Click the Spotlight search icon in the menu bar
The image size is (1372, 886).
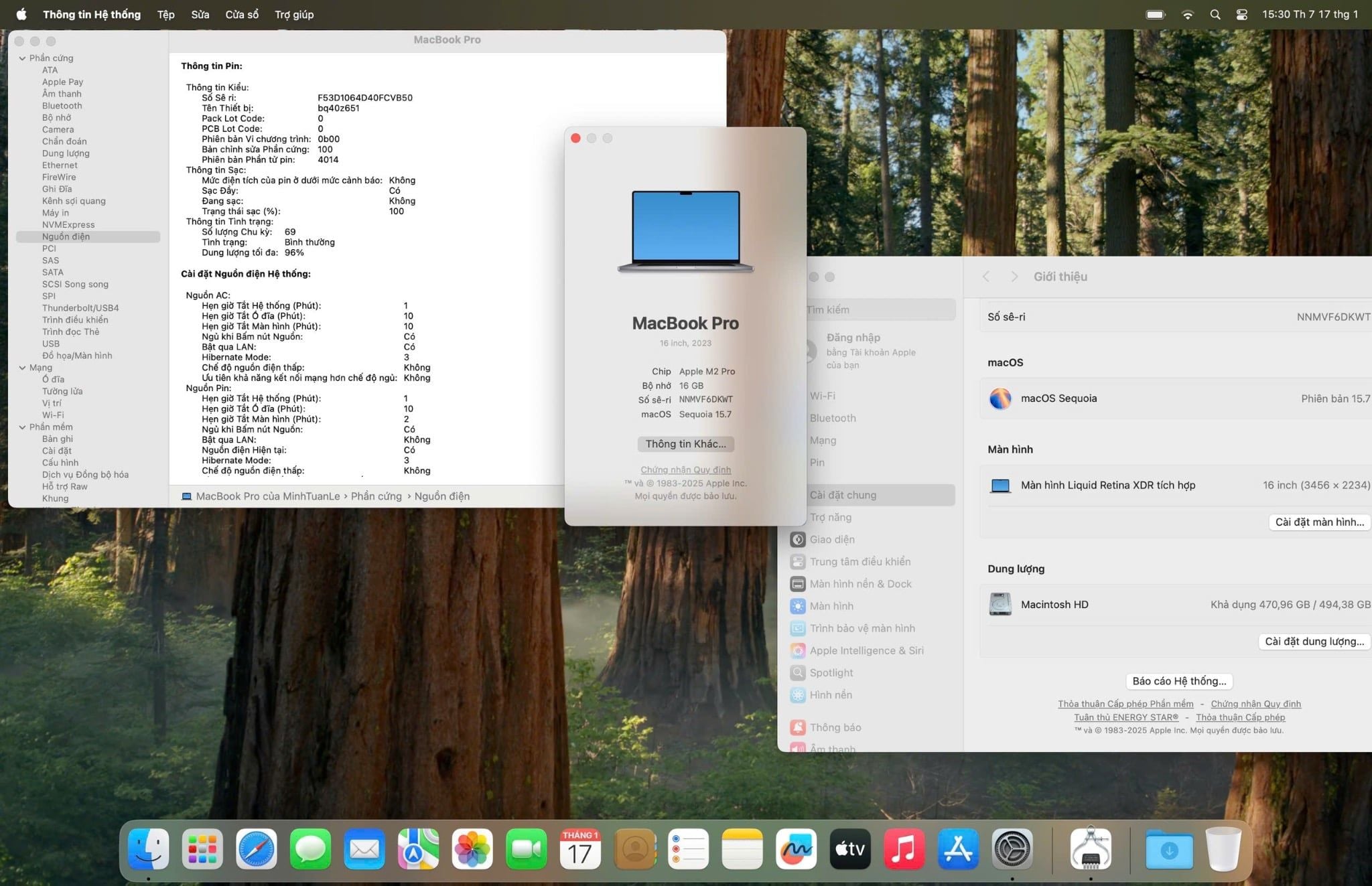[x=1215, y=14]
